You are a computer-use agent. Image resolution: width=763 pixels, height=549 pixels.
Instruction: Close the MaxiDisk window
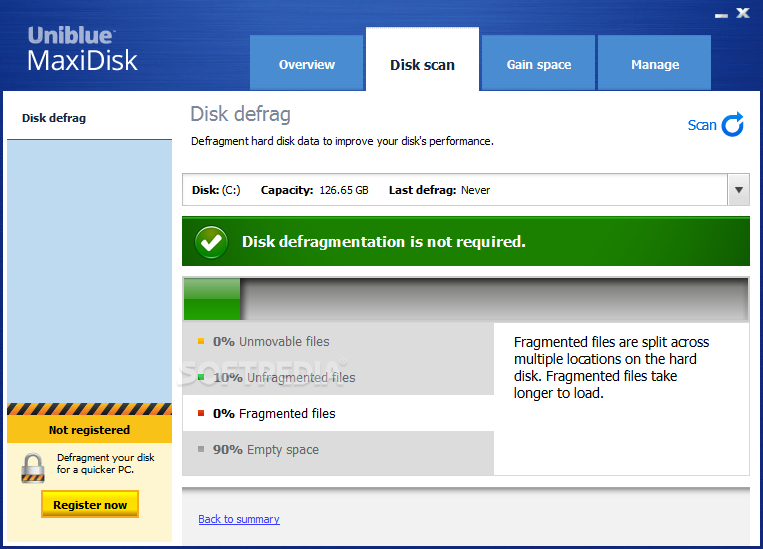[743, 13]
